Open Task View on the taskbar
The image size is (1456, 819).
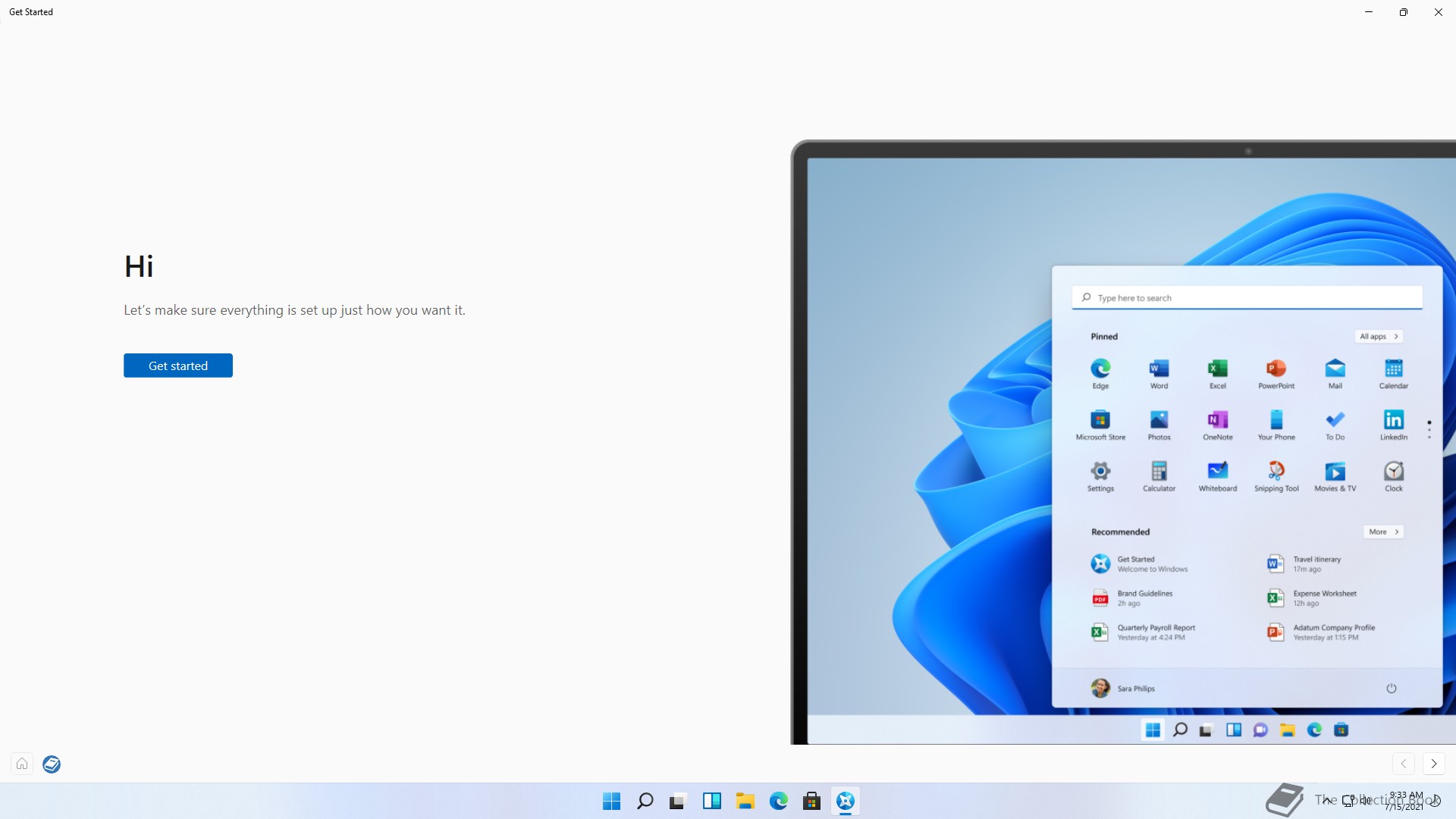pyautogui.click(x=678, y=801)
